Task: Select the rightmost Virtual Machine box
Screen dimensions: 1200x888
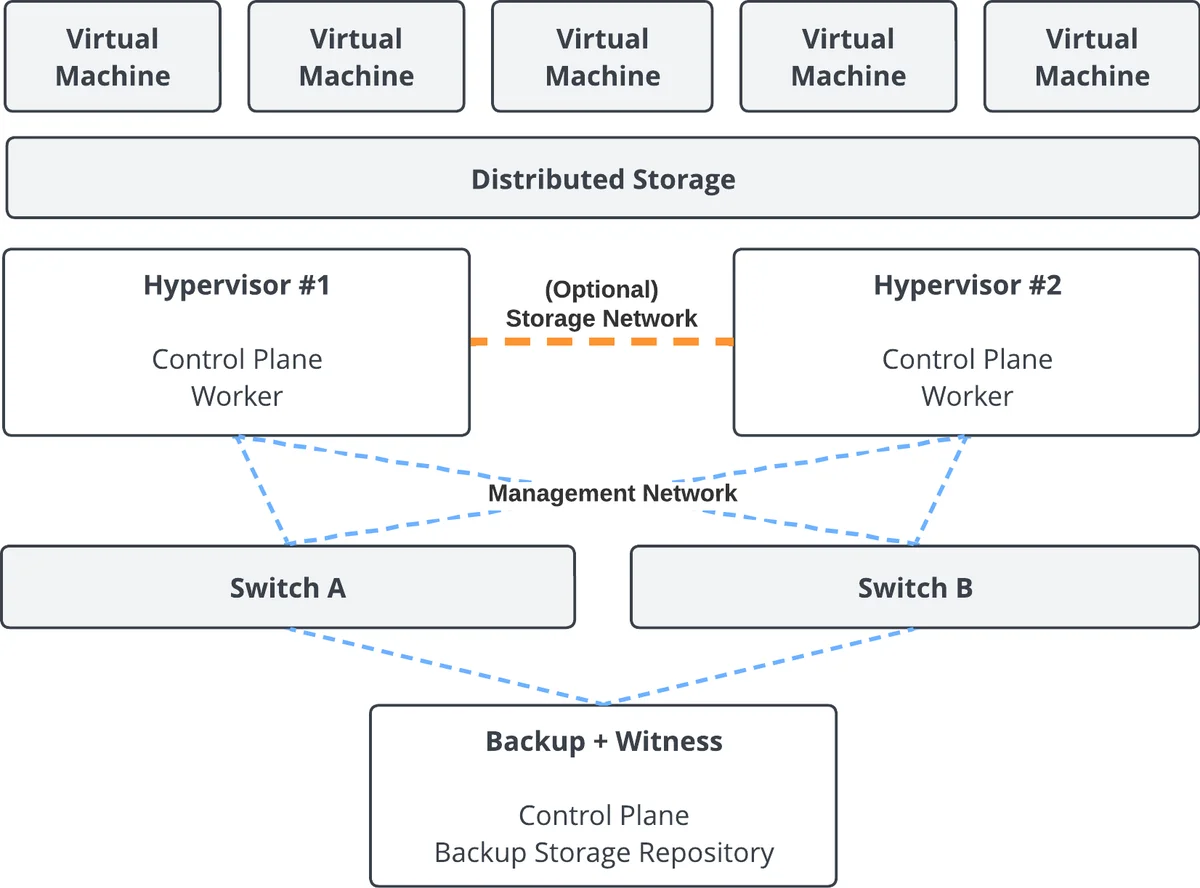Action: (1092, 56)
